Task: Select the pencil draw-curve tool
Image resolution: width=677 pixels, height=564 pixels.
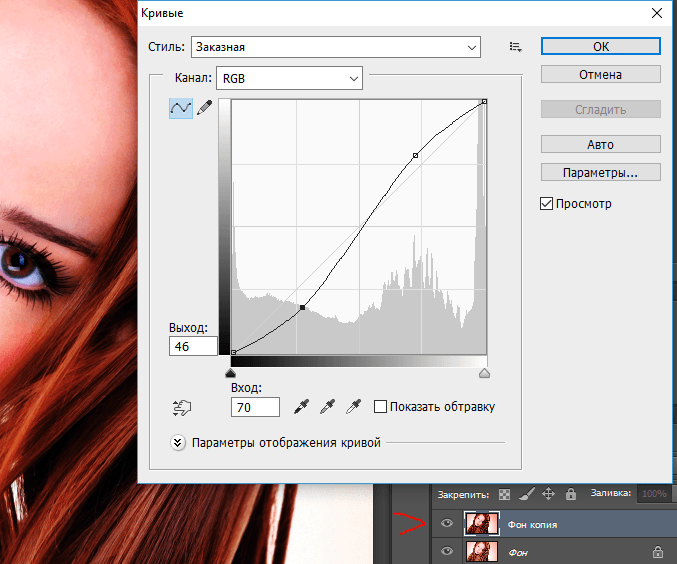Action: coord(205,108)
